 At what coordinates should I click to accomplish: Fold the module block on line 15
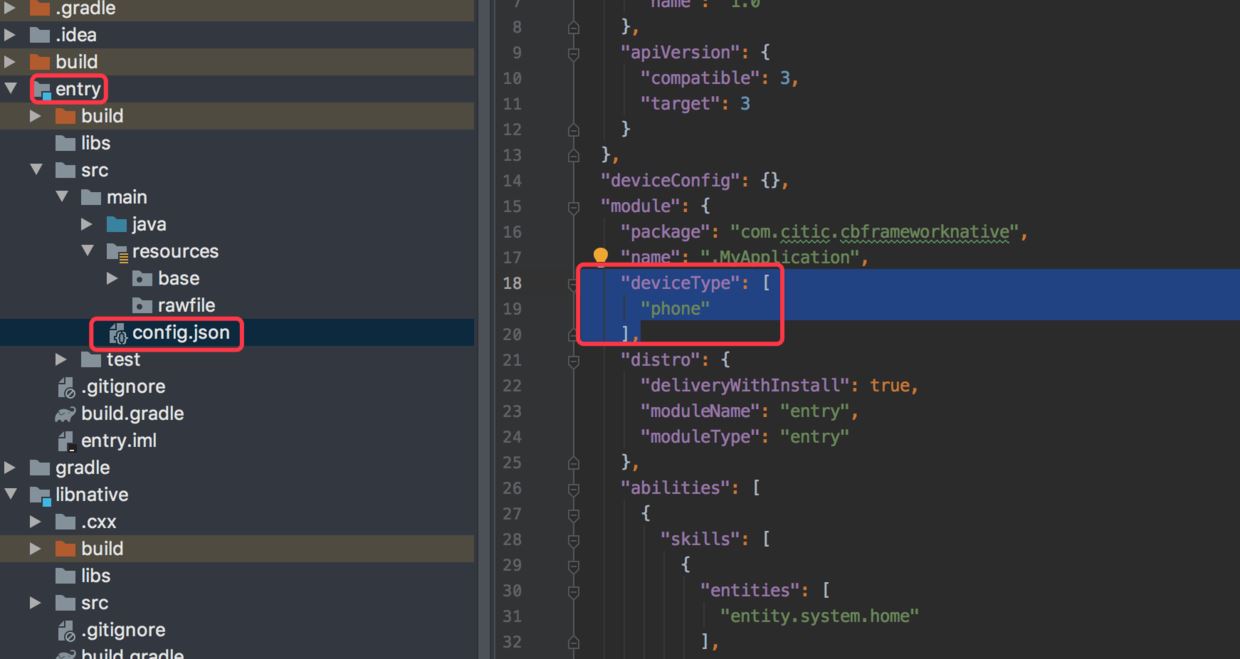click(573, 206)
